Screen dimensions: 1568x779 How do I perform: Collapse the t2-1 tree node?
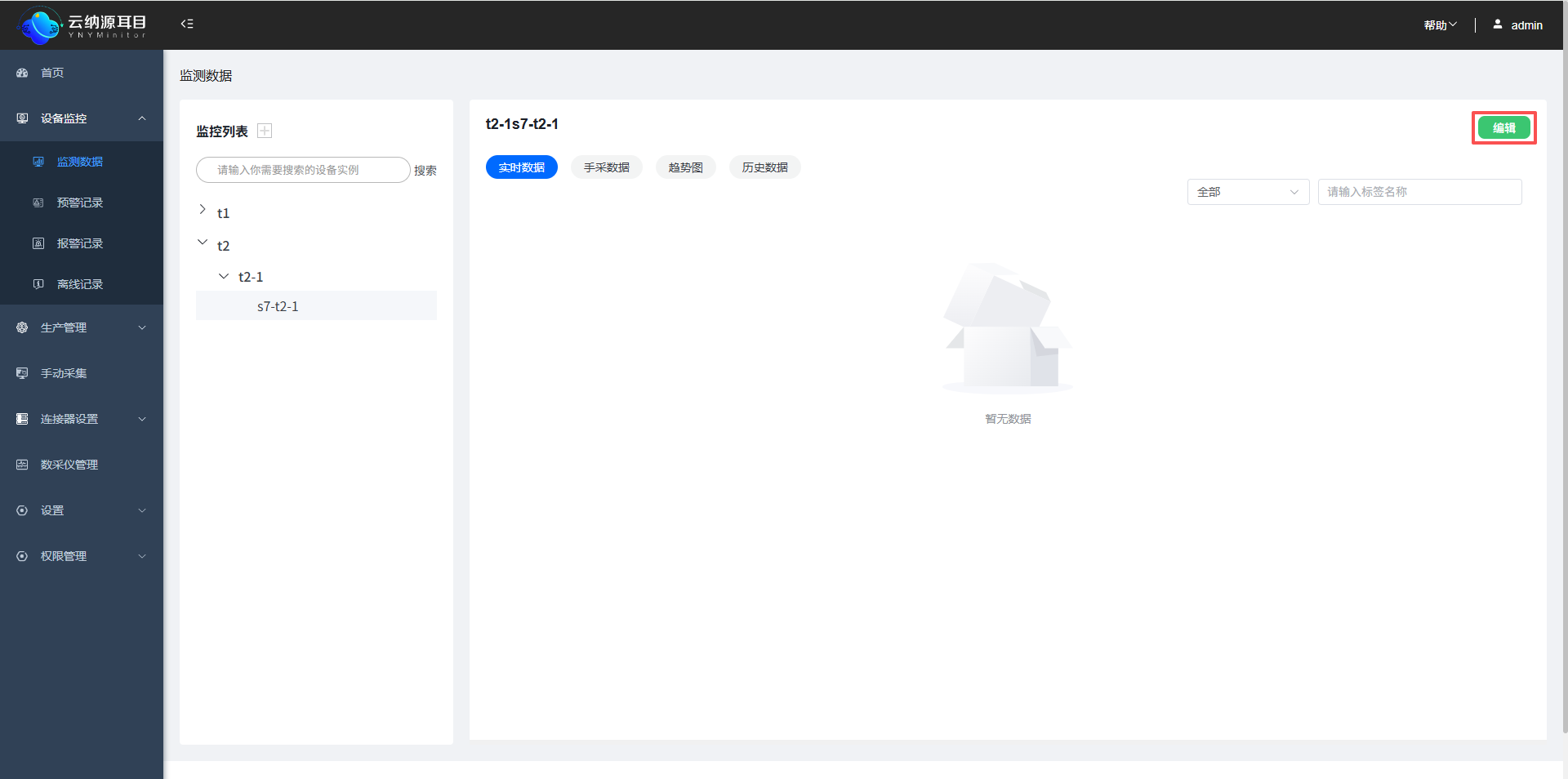(x=224, y=277)
